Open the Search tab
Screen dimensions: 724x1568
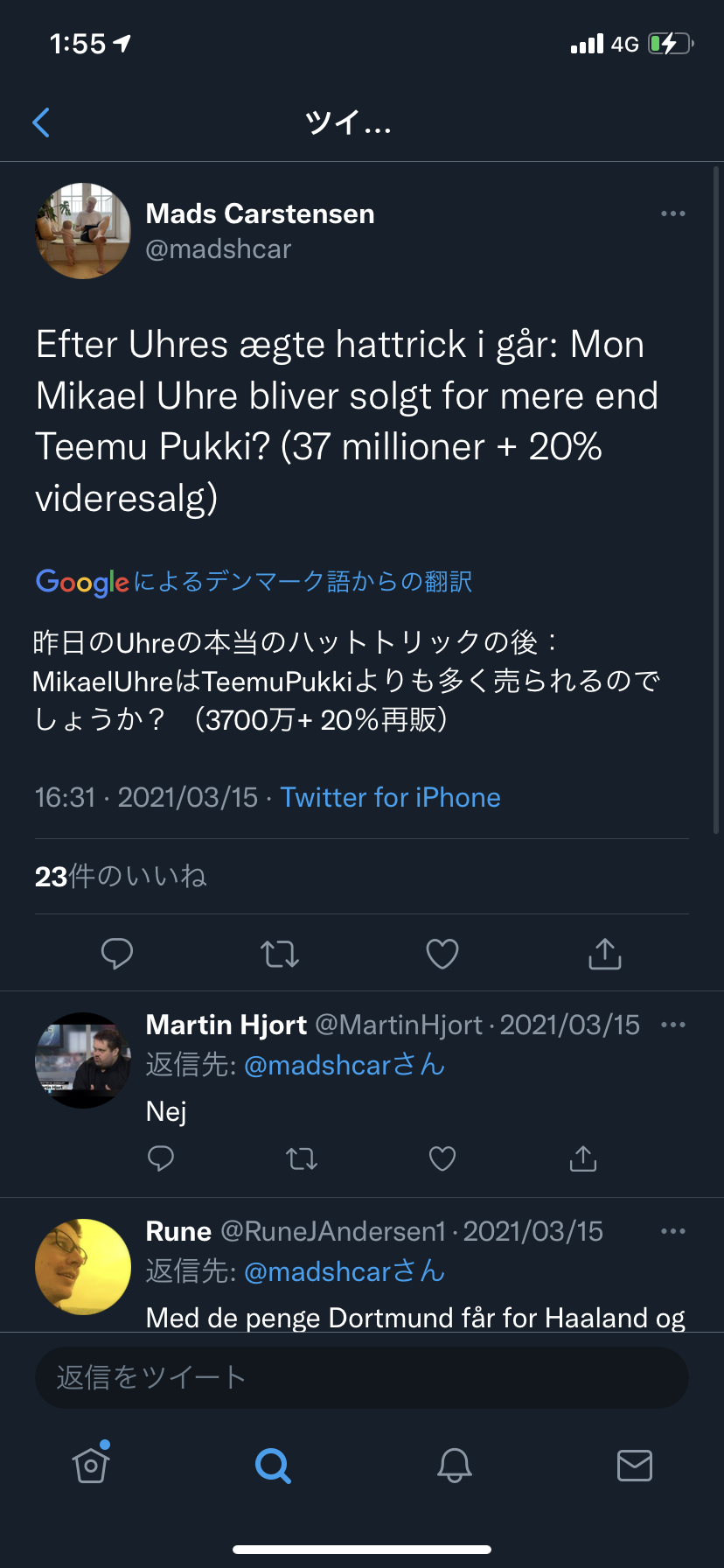pyautogui.click(x=273, y=1465)
